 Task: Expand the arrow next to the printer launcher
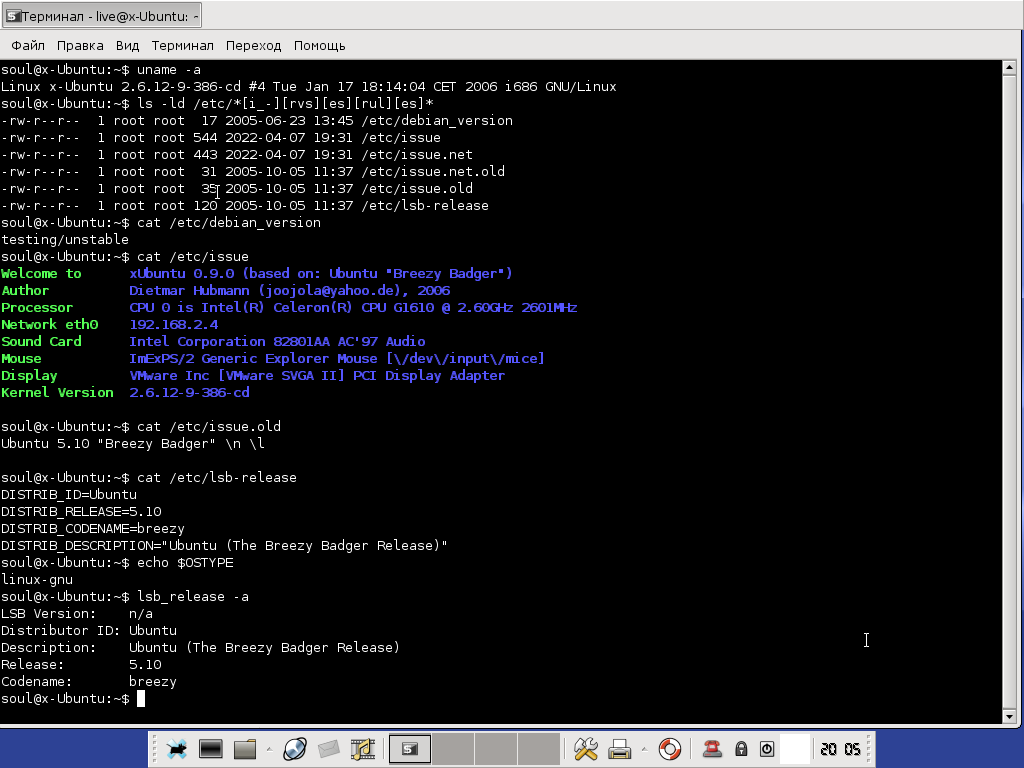click(644, 748)
